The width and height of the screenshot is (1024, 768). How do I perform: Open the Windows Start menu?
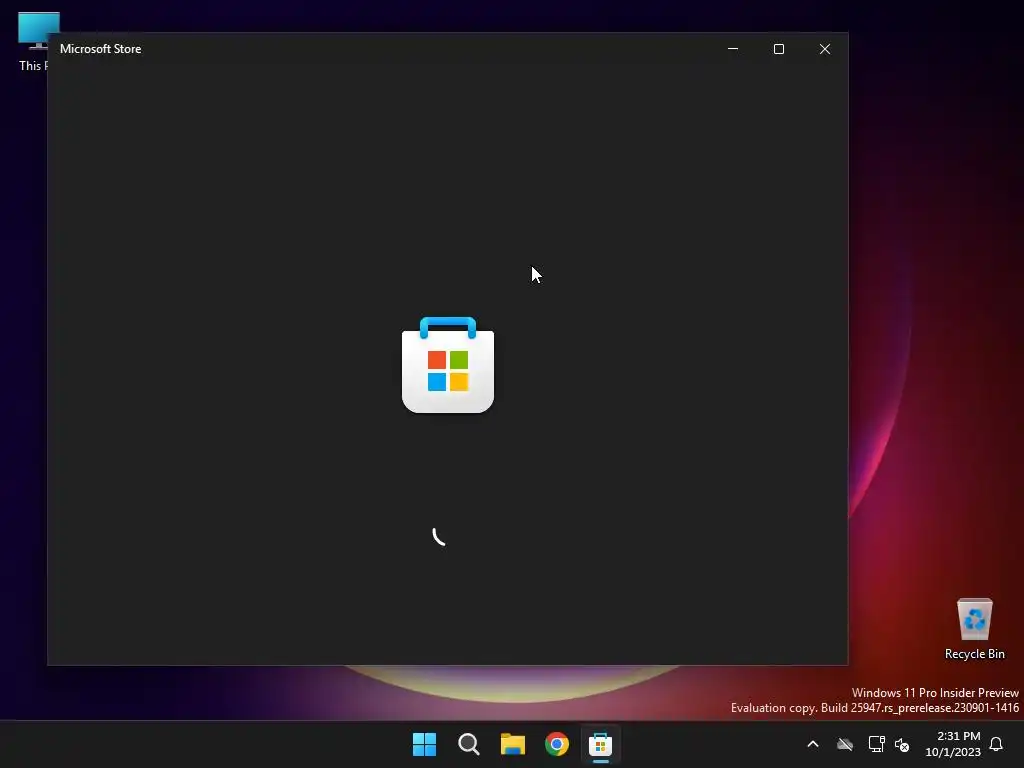[424, 744]
